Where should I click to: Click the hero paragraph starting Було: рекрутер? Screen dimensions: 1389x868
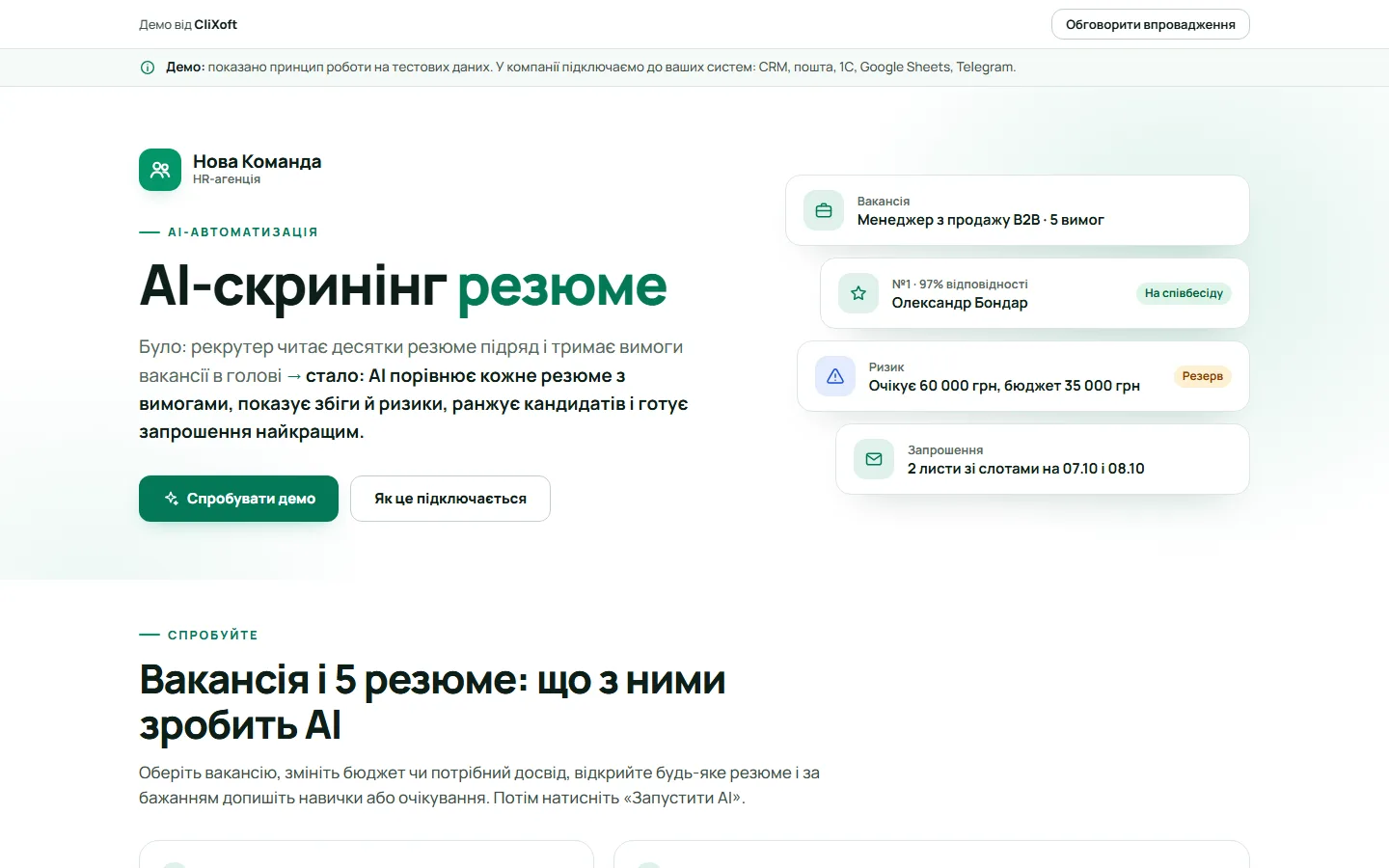coord(414,390)
